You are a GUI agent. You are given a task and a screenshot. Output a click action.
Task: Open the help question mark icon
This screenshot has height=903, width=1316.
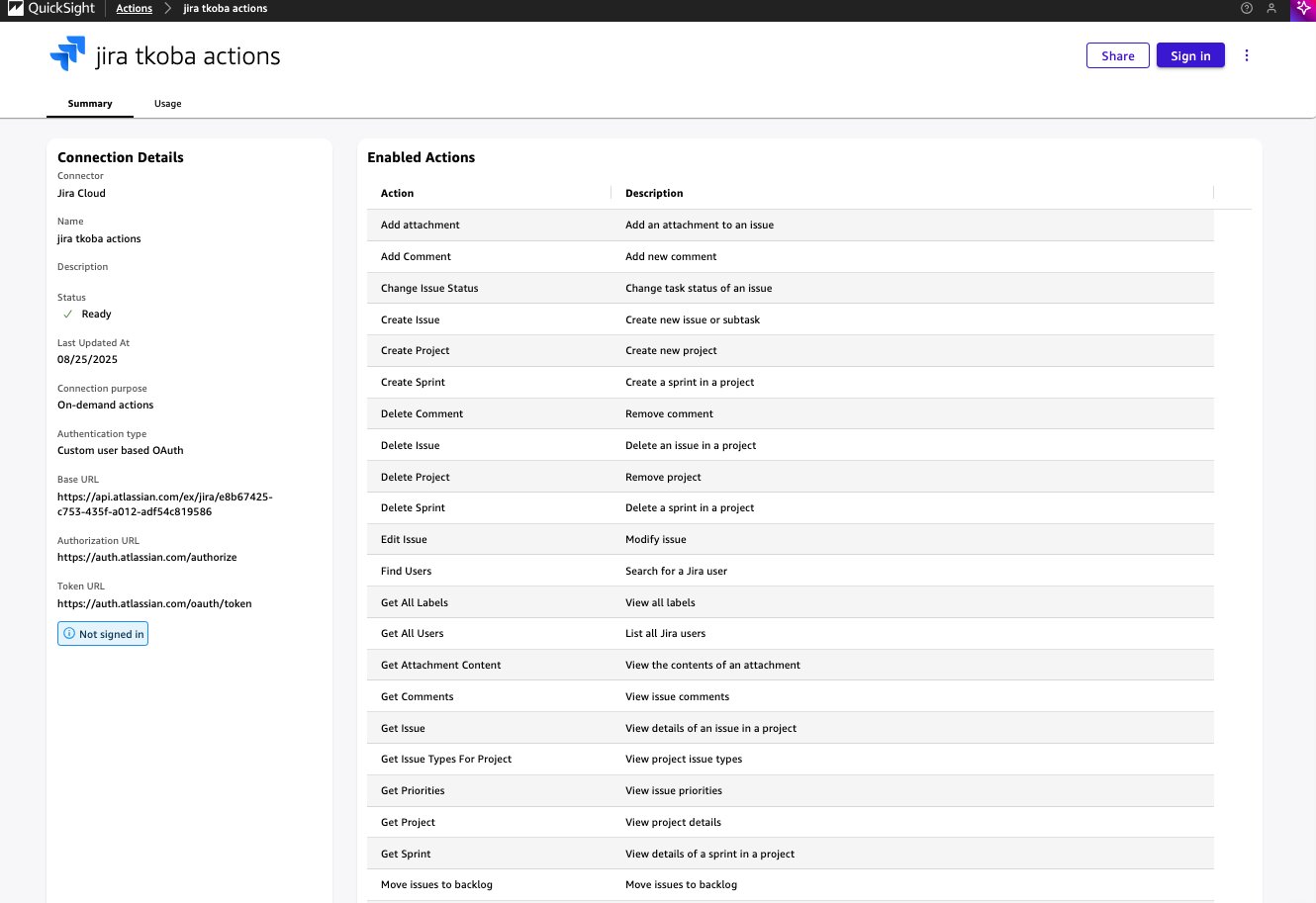[x=1246, y=9]
